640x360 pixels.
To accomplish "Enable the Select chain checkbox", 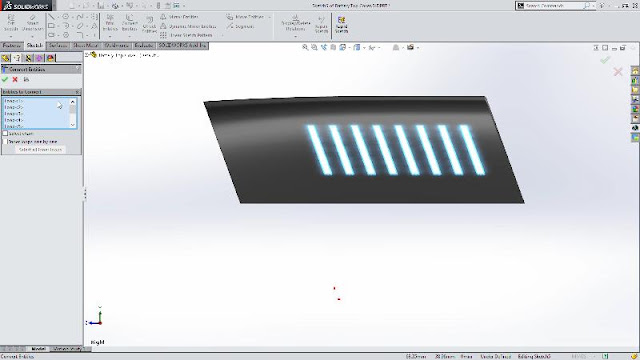I will point(5,133).
